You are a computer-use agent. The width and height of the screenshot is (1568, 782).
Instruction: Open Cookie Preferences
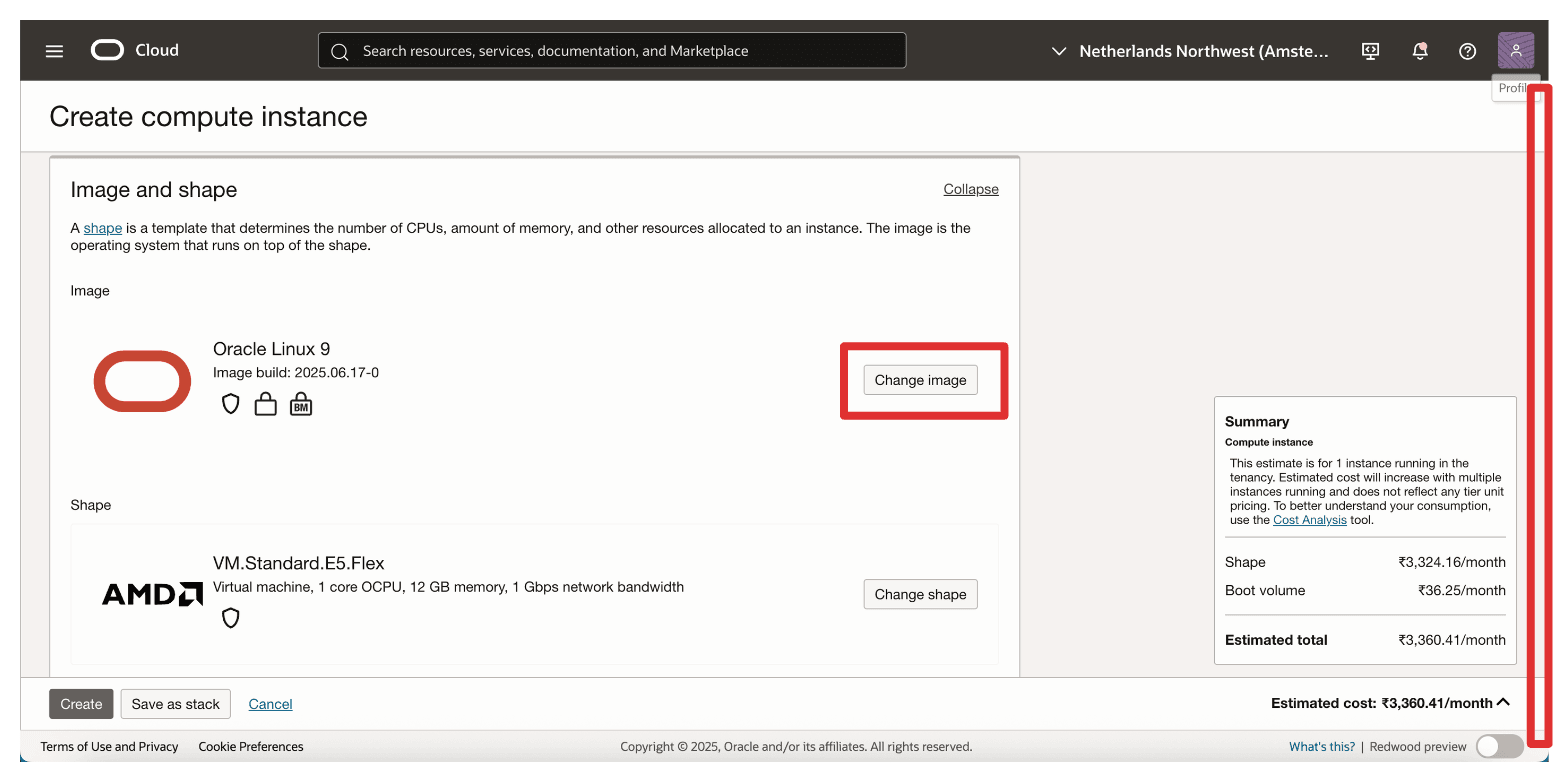tap(251, 746)
